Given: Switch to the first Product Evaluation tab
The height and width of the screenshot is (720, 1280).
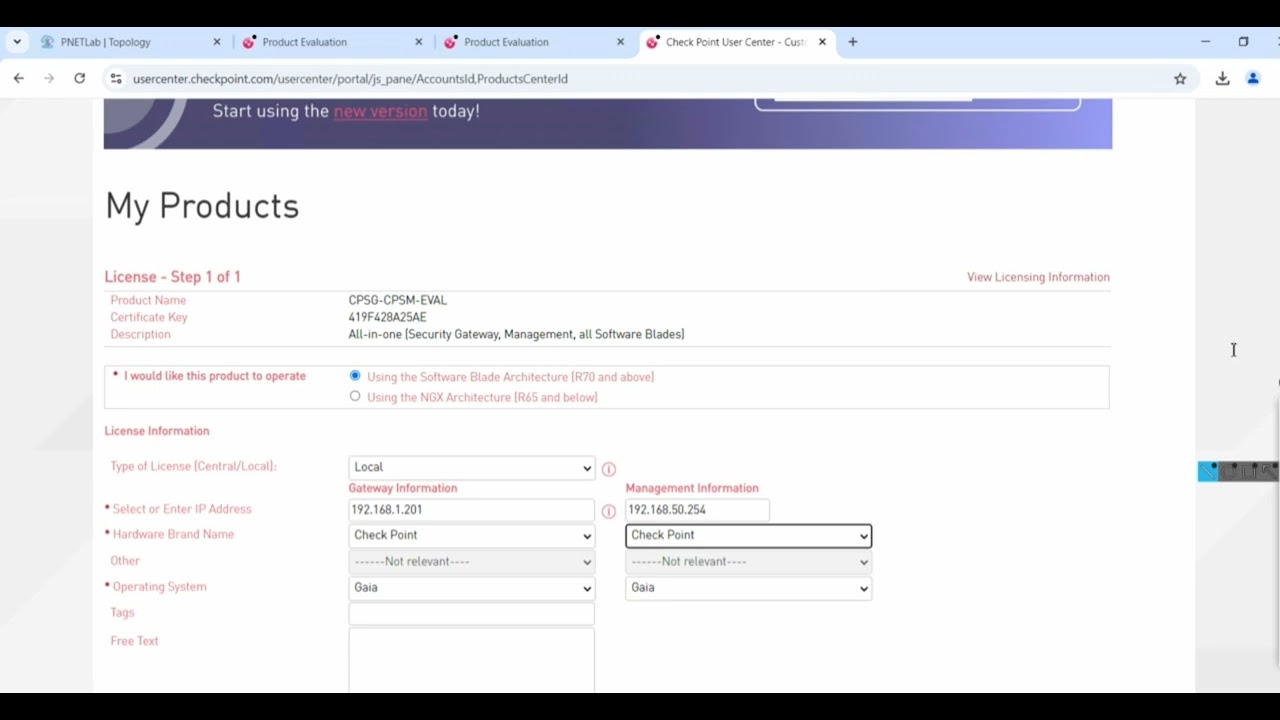Looking at the screenshot, I should click(x=333, y=42).
